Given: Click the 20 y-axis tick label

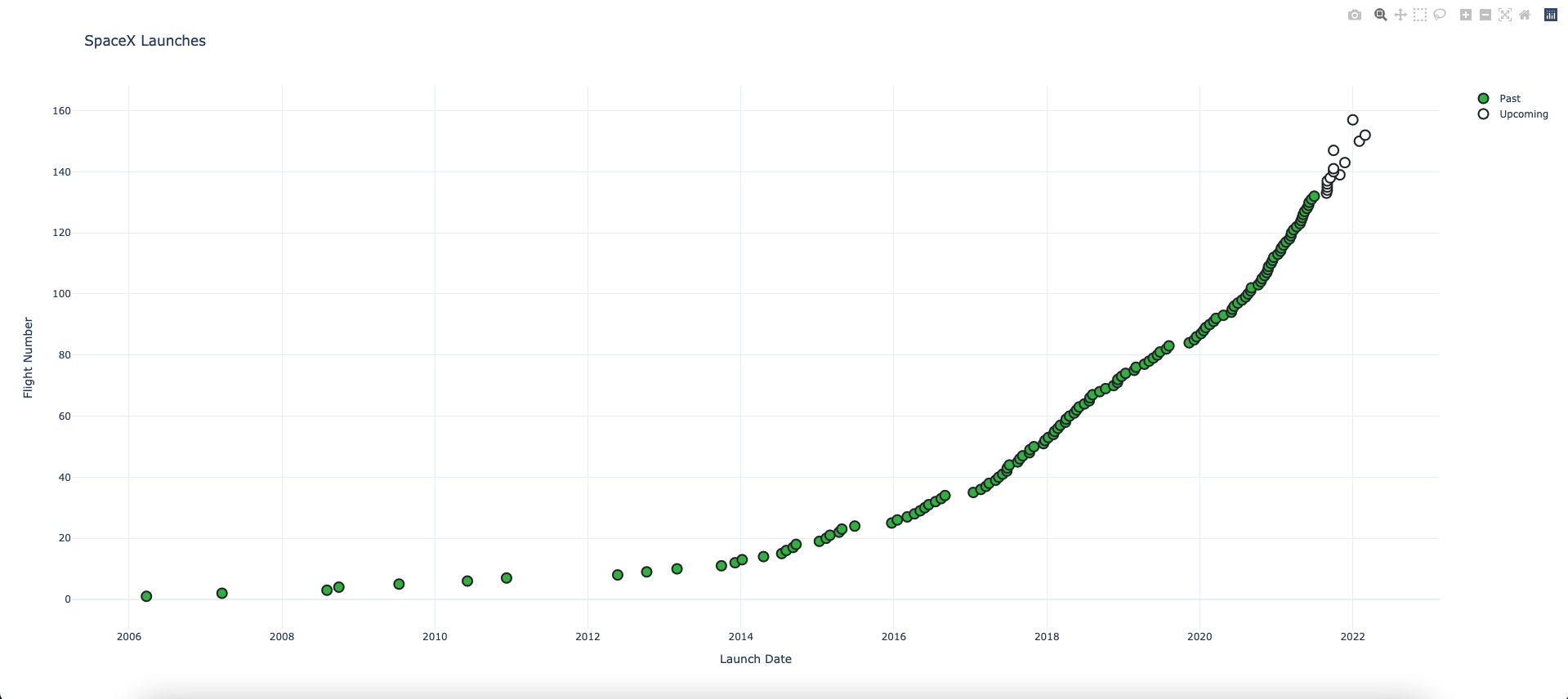Looking at the screenshot, I should point(65,538).
